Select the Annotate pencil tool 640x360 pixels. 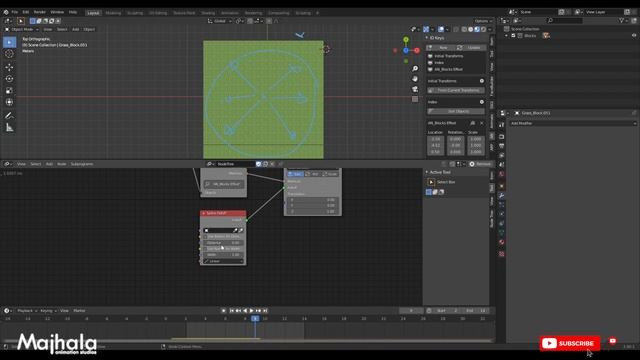(x=9, y=116)
